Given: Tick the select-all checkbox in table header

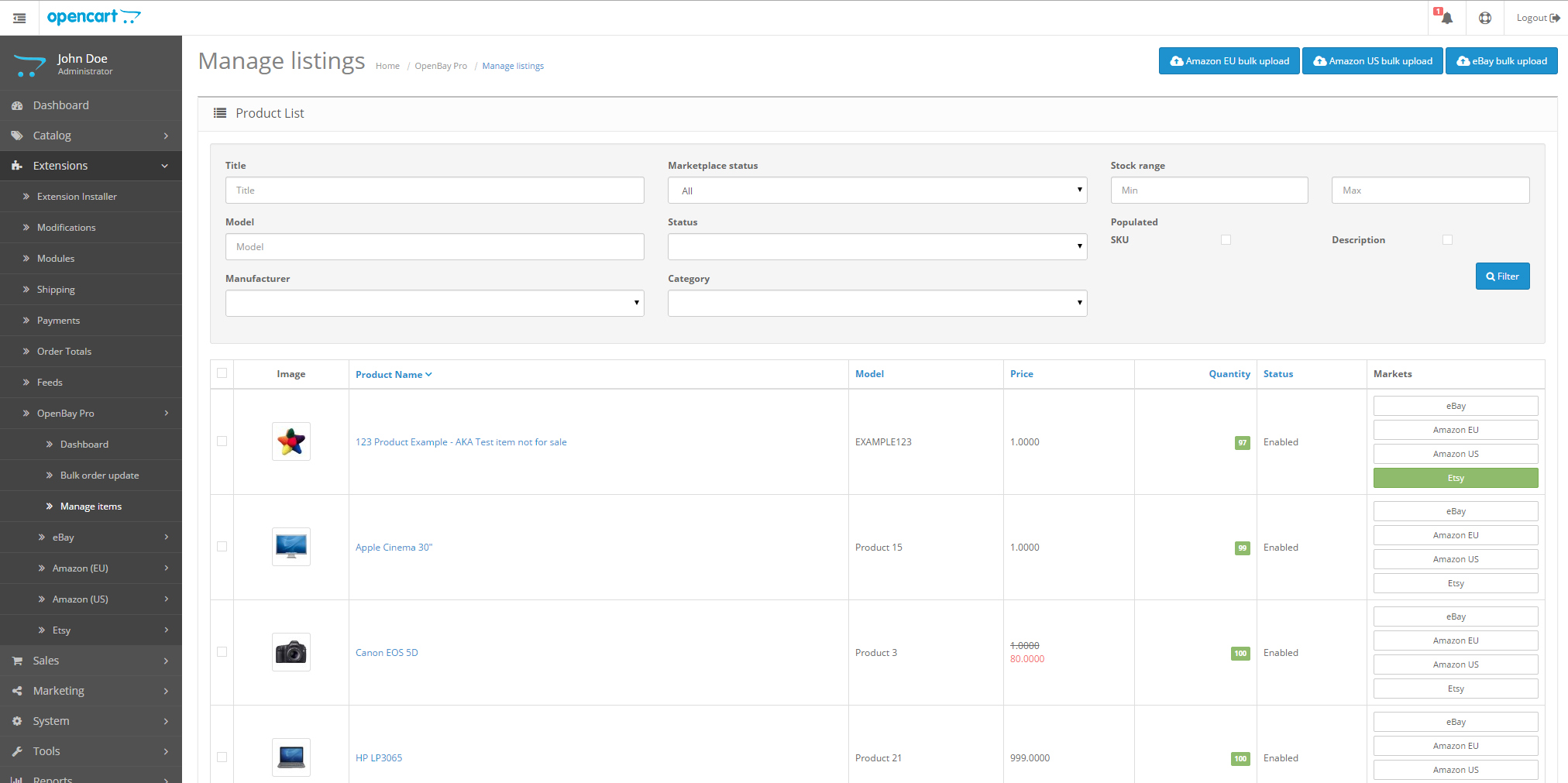Looking at the screenshot, I should click(222, 373).
